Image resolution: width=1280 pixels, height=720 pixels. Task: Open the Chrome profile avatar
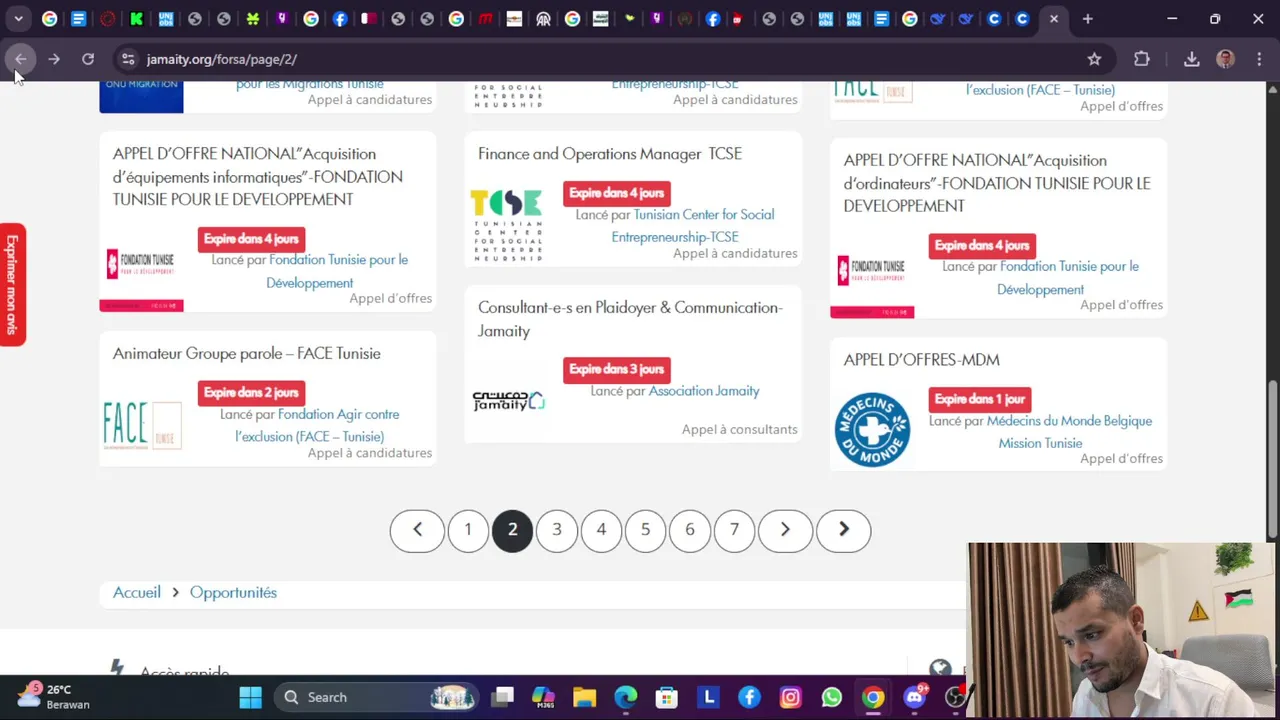(1225, 59)
